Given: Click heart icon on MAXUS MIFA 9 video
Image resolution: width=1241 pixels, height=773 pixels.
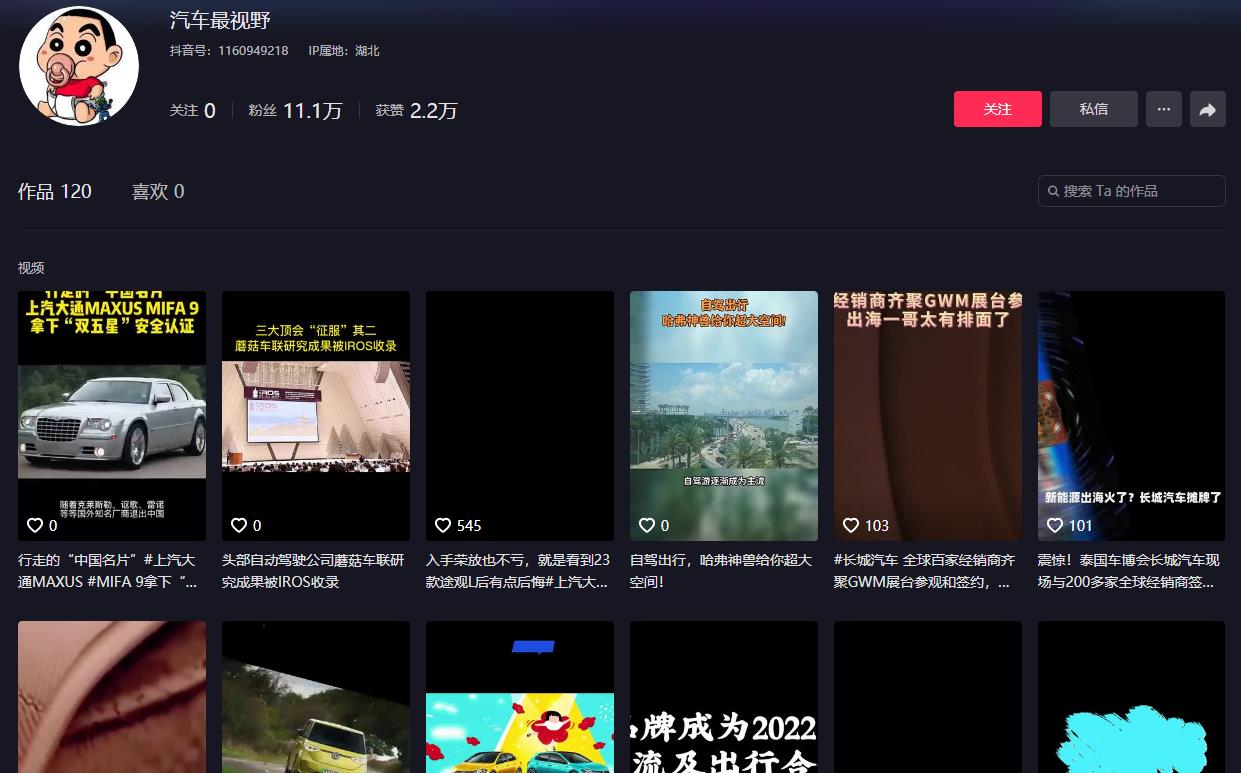Looking at the screenshot, I should (x=35, y=525).
